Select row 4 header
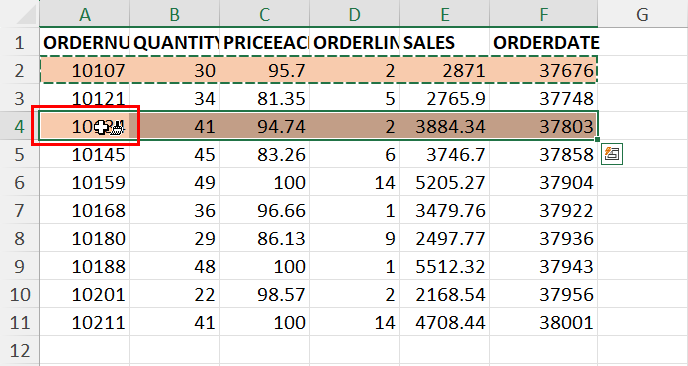The height and width of the screenshot is (366, 688). point(20,126)
